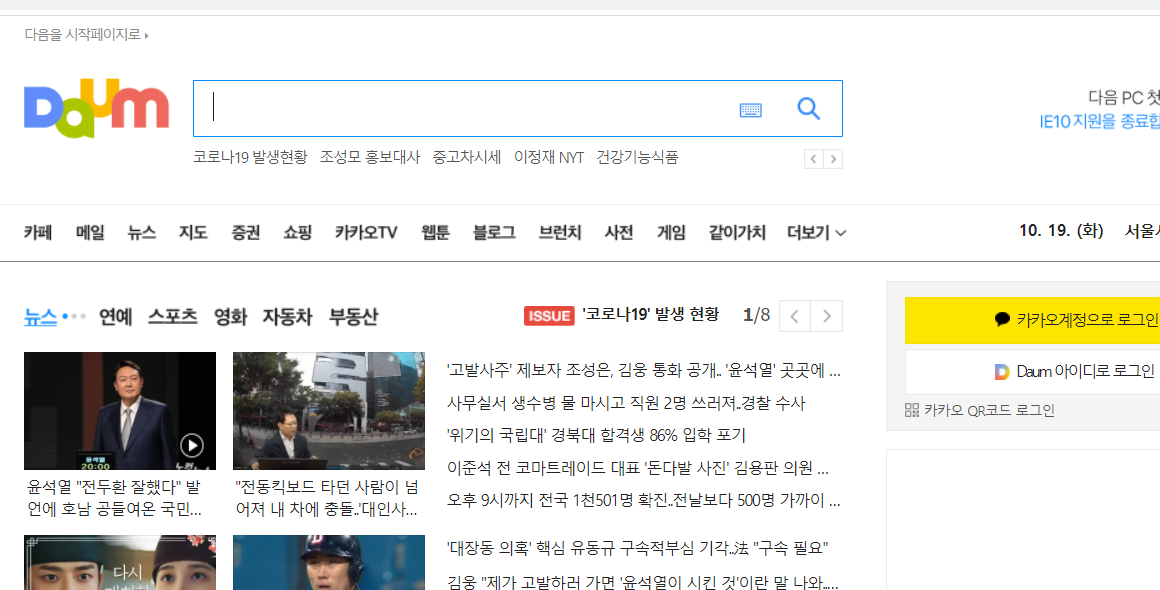
Task: Open the 지도 menu
Action: tap(193, 232)
